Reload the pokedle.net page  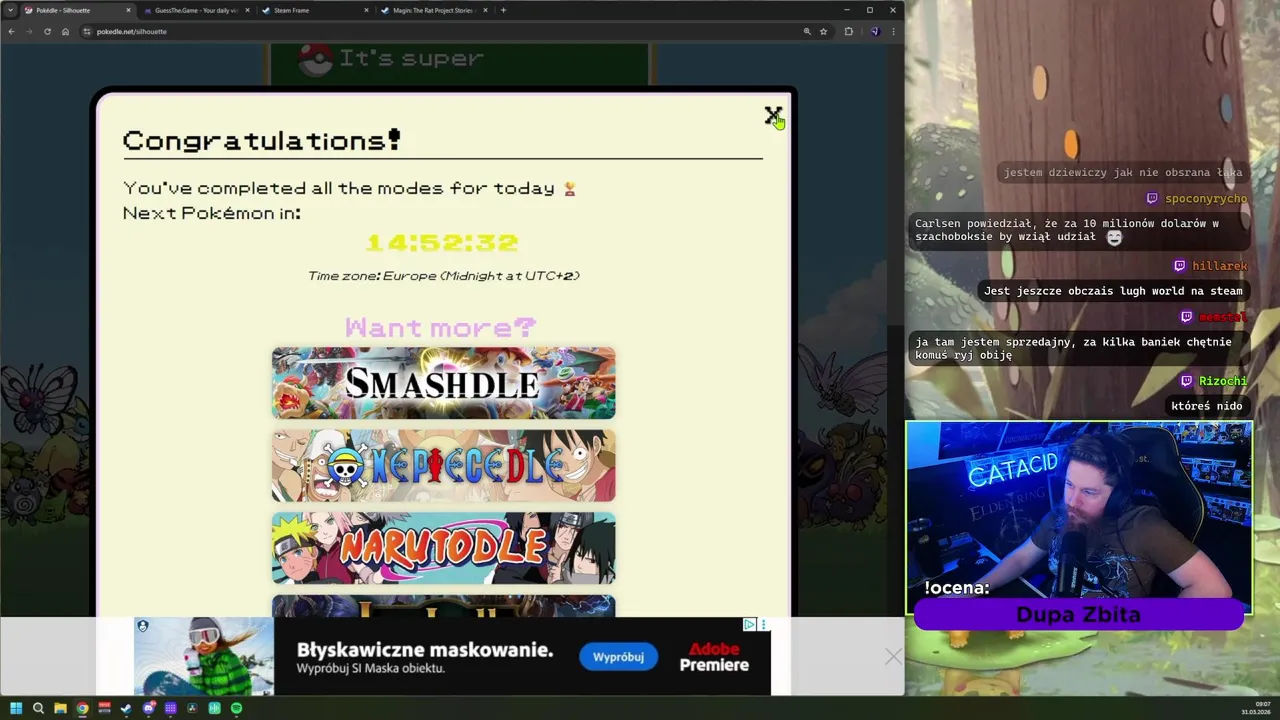pyautogui.click(x=47, y=31)
